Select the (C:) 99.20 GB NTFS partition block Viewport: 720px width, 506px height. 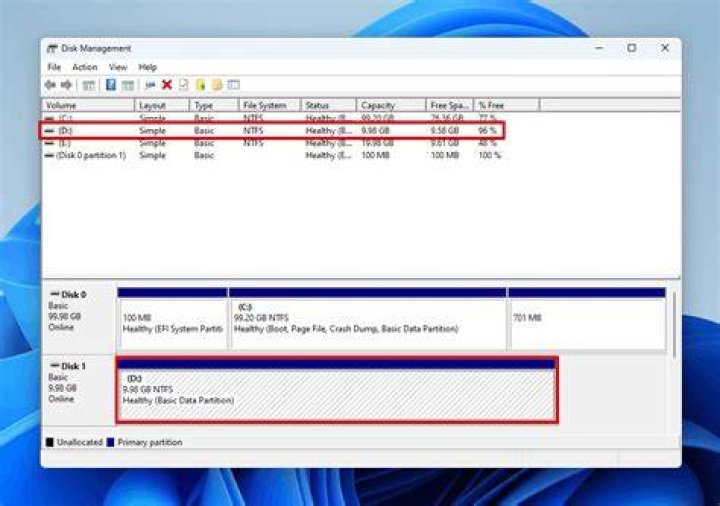[368, 320]
